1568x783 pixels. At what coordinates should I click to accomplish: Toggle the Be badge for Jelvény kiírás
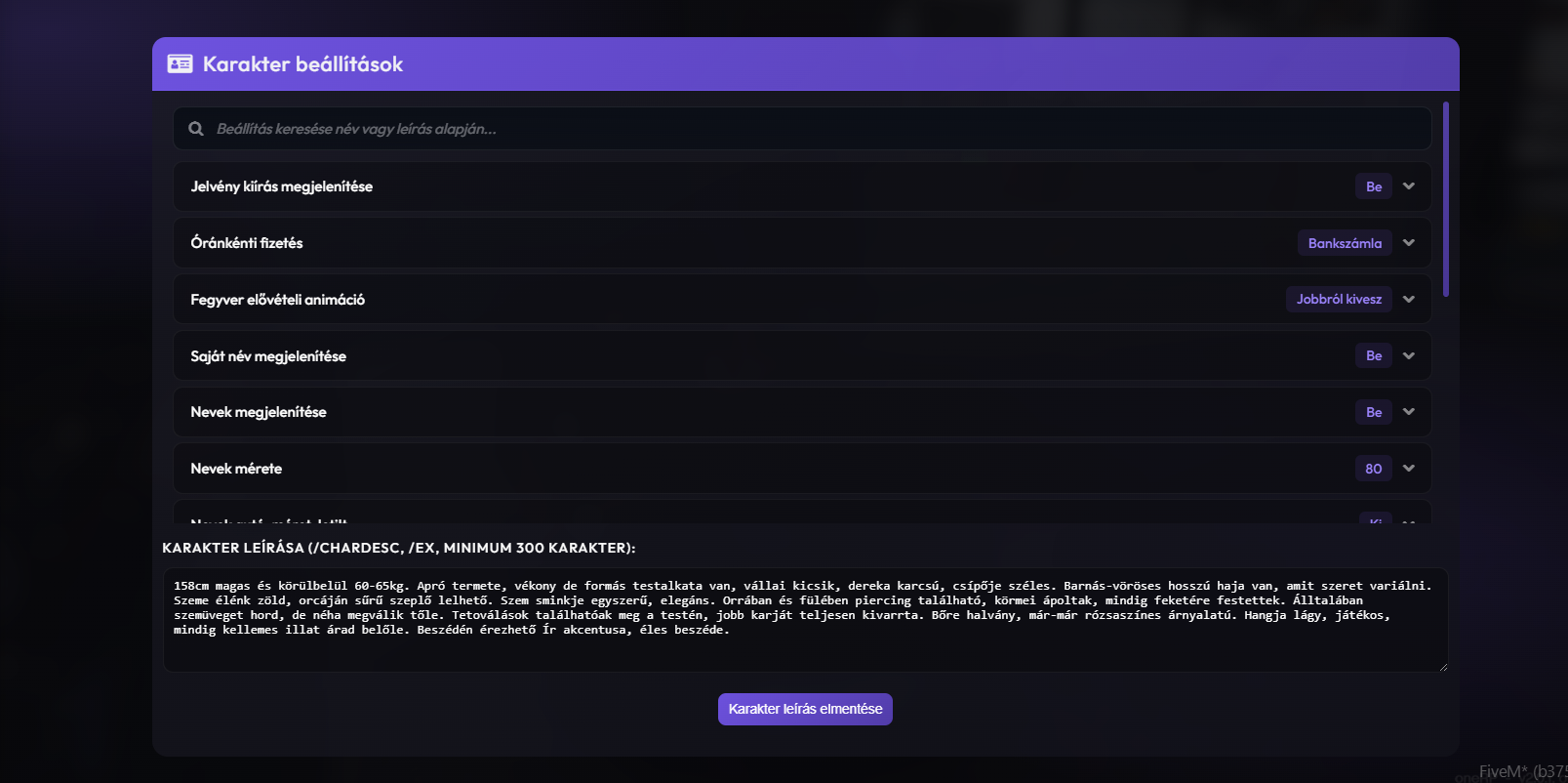1374,186
